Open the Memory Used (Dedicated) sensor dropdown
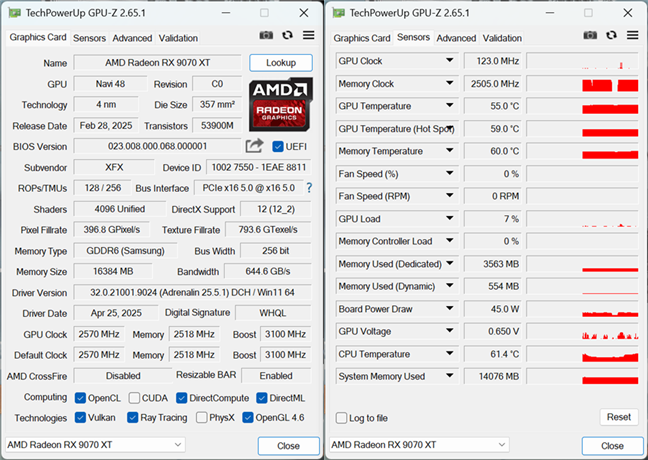648x460 pixels. click(x=450, y=263)
